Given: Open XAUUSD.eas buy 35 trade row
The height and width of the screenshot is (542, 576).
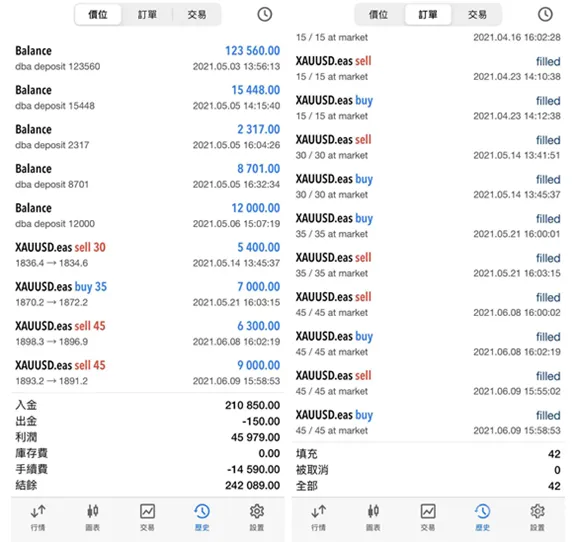Looking at the screenshot, I should click(147, 294).
